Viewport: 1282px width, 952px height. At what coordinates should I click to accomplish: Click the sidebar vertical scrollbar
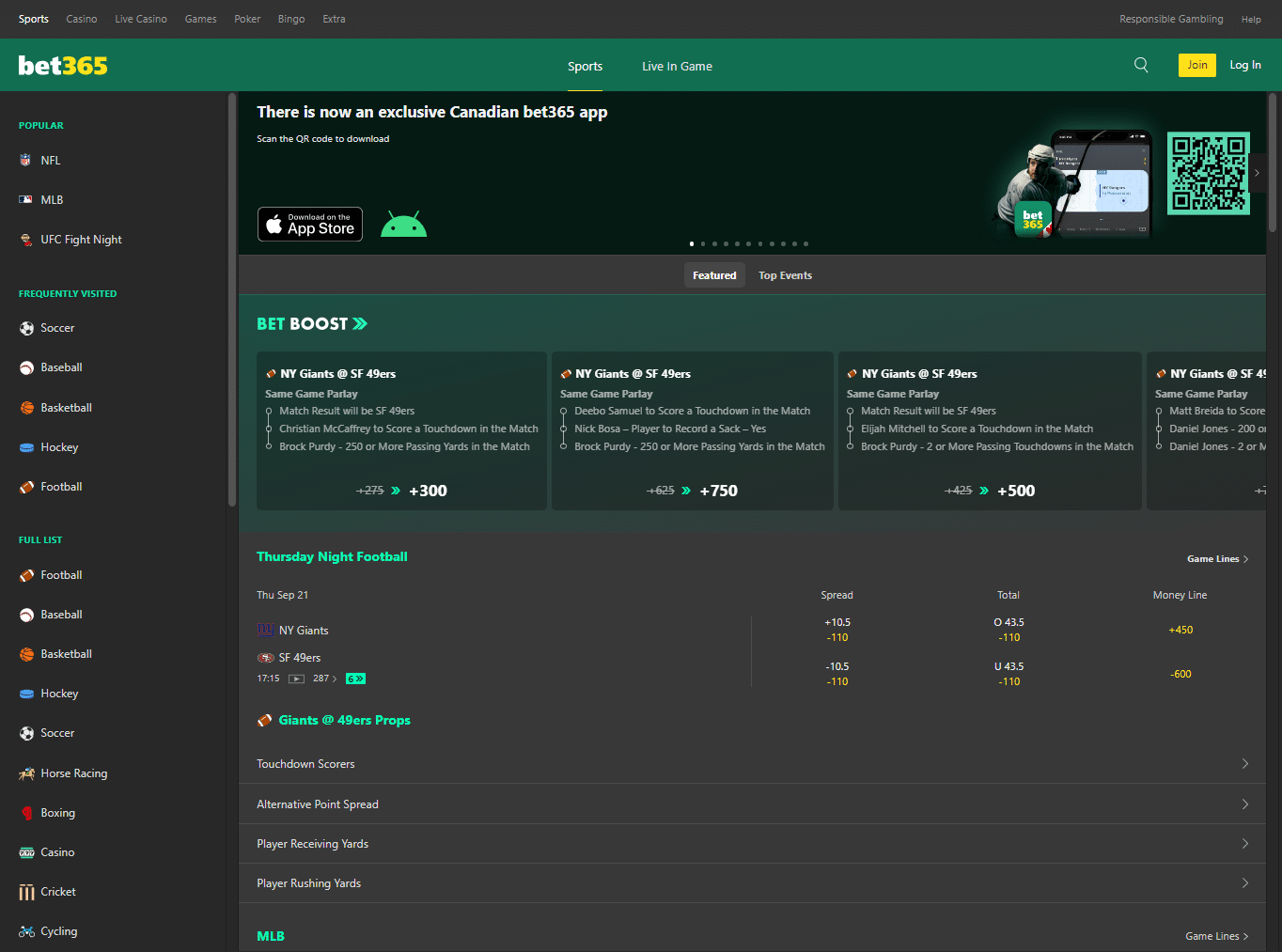(231, 299)
